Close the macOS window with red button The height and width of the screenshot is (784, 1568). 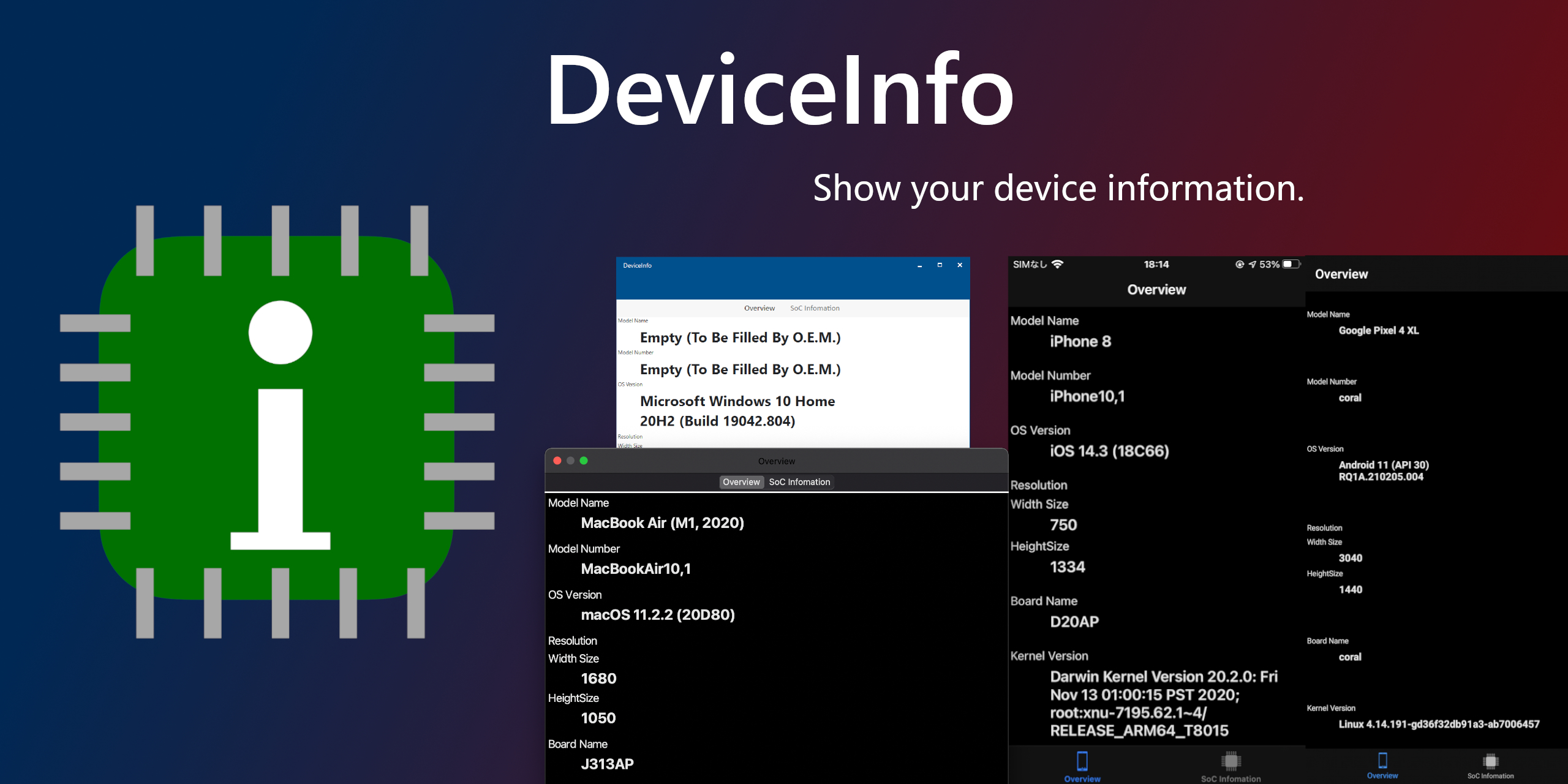[x=557, y=461]
